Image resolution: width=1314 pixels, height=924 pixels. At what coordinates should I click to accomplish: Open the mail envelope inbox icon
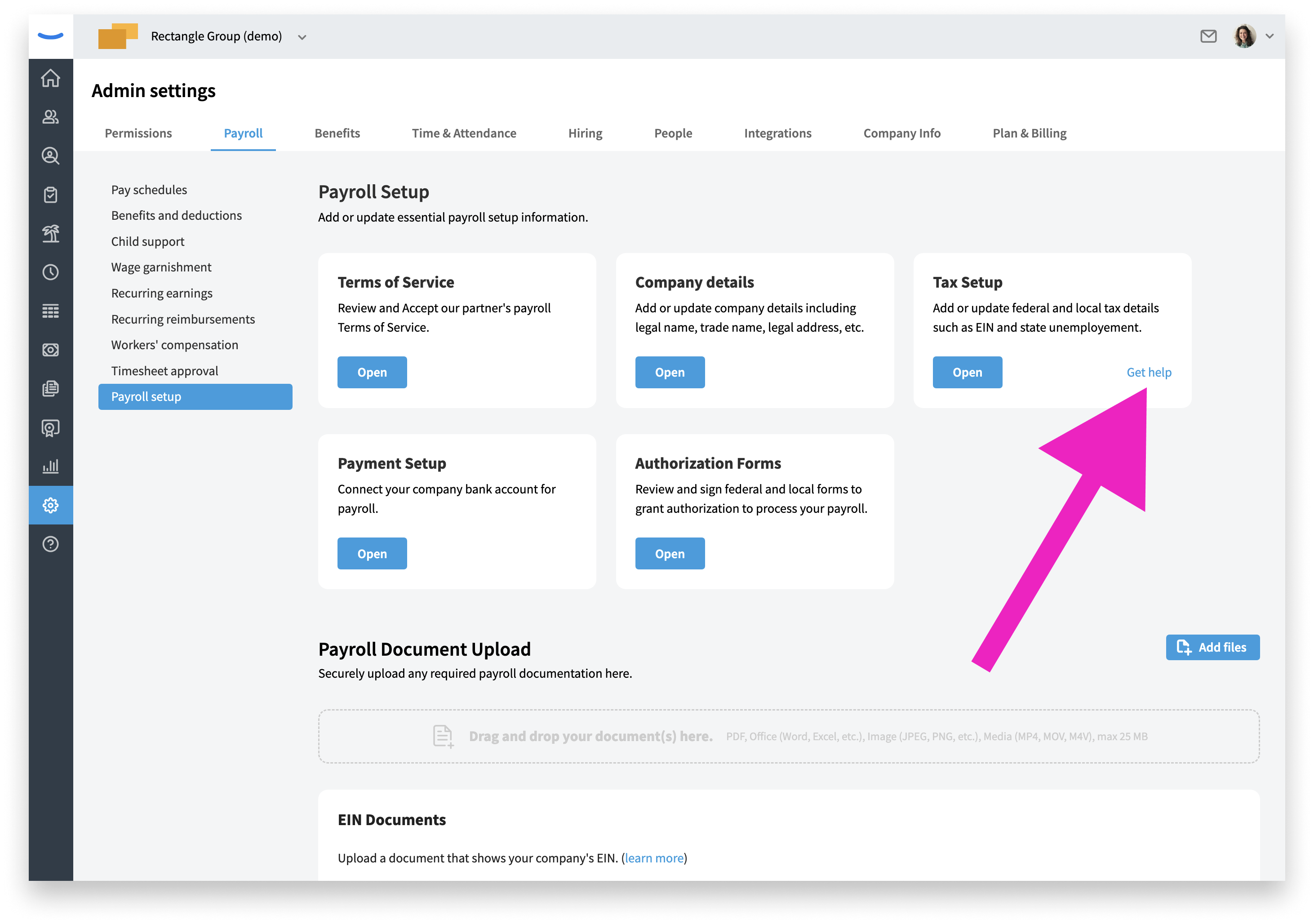[1208, 37]
